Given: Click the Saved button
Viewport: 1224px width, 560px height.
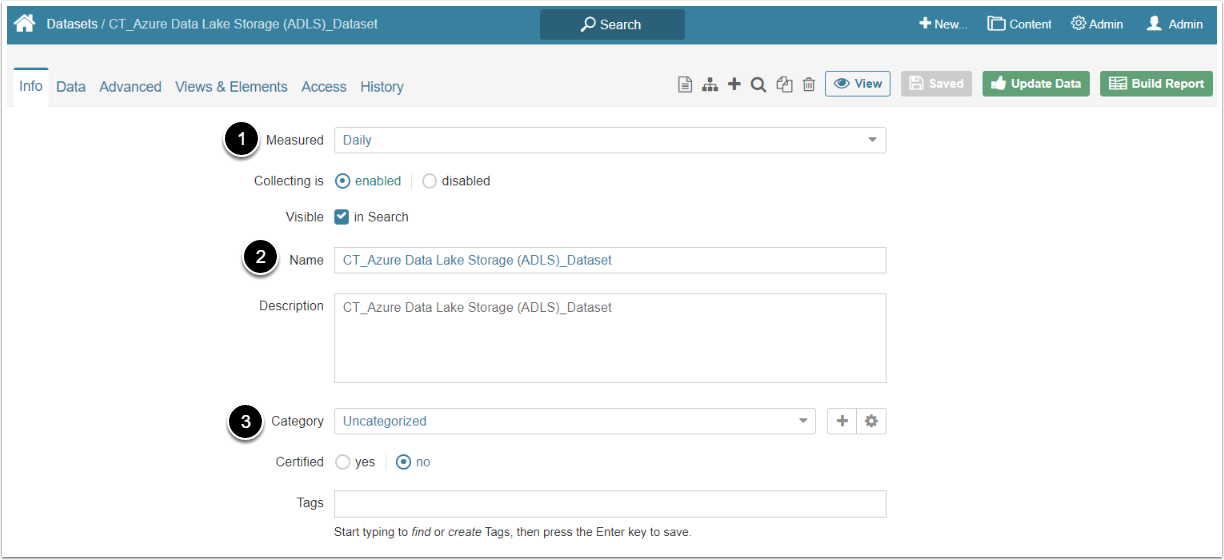Looking at the screenshot, I should point(937,84).
